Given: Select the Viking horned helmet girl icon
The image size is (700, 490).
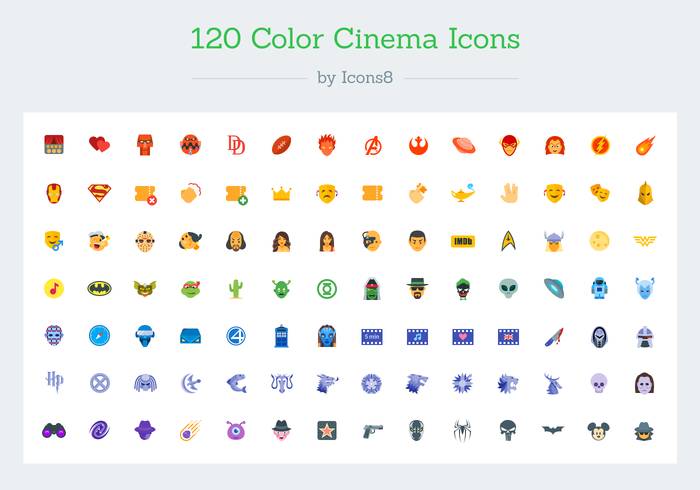Looking at the screenshot, I should pyautogui.click(x=554, y=241).
